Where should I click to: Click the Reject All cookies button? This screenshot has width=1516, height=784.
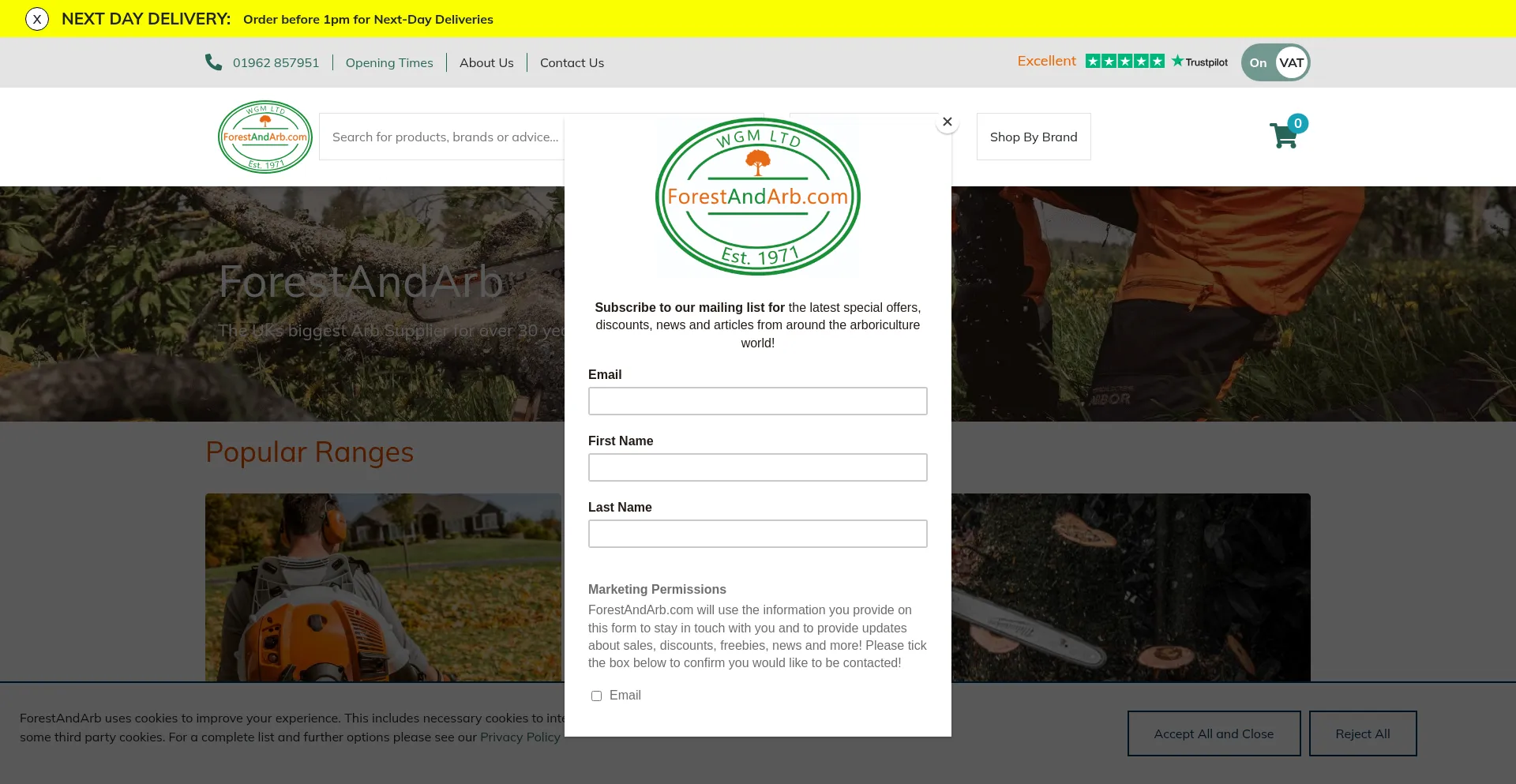1362,733
